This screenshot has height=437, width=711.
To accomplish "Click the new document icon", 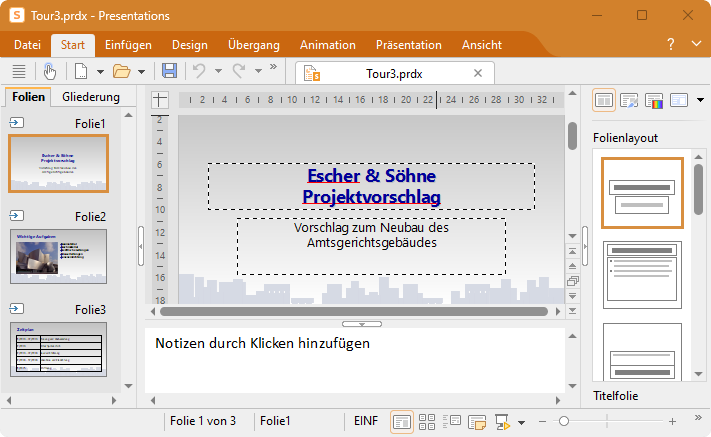I will [x=81, y=71].
